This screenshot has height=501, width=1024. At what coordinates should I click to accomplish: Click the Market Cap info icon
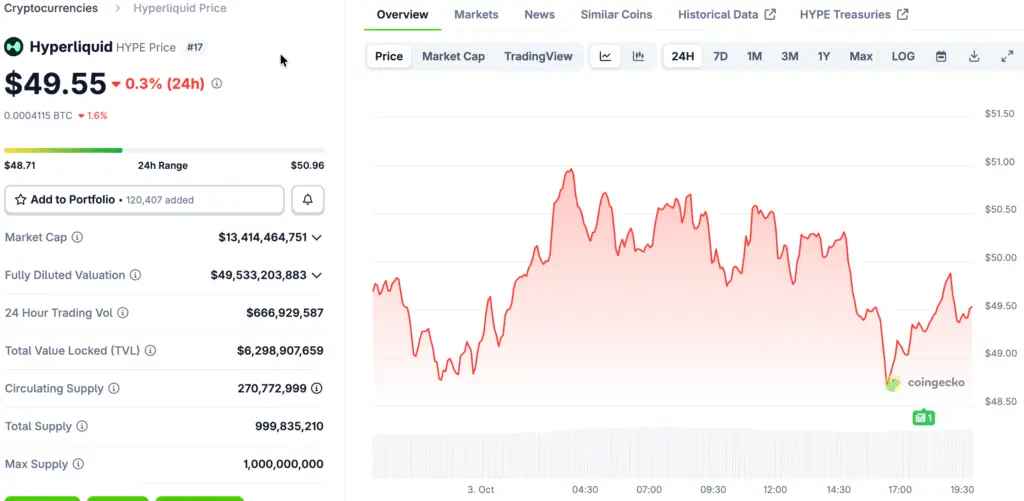[77, 238]
